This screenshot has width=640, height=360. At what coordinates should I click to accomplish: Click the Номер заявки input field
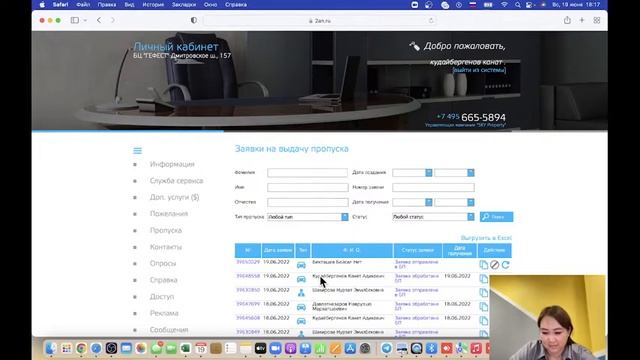pyautogui.click(x=433, y=187)
